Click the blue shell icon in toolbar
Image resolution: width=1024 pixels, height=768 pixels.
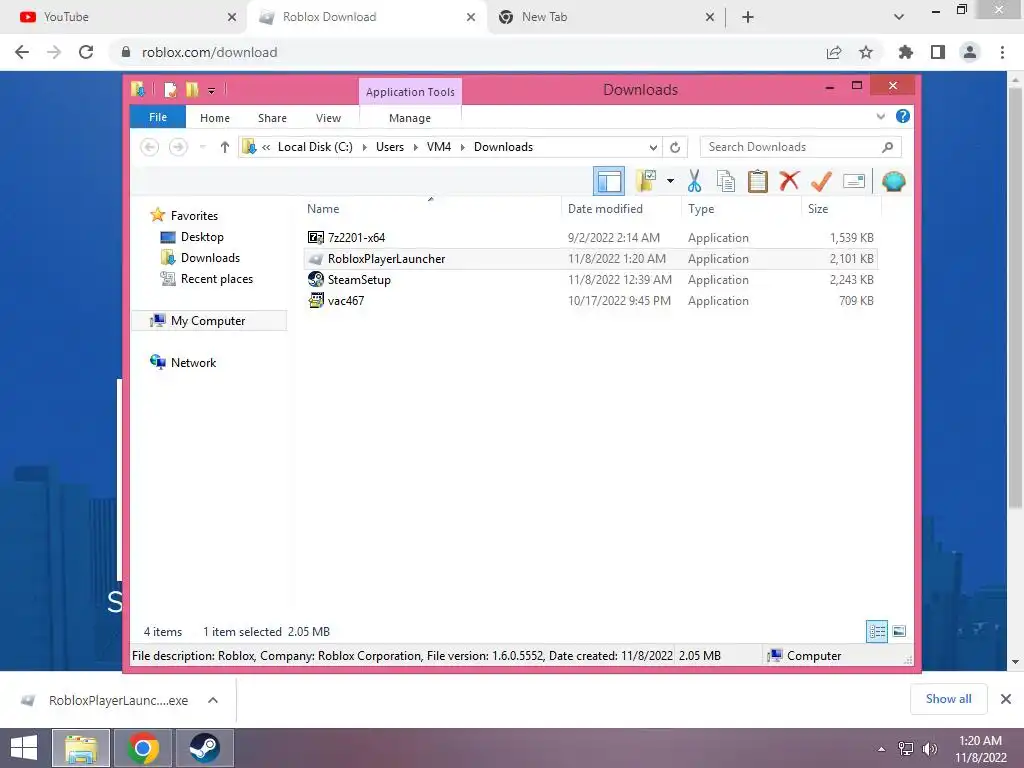pyautogui.click(x=893, y=181)
